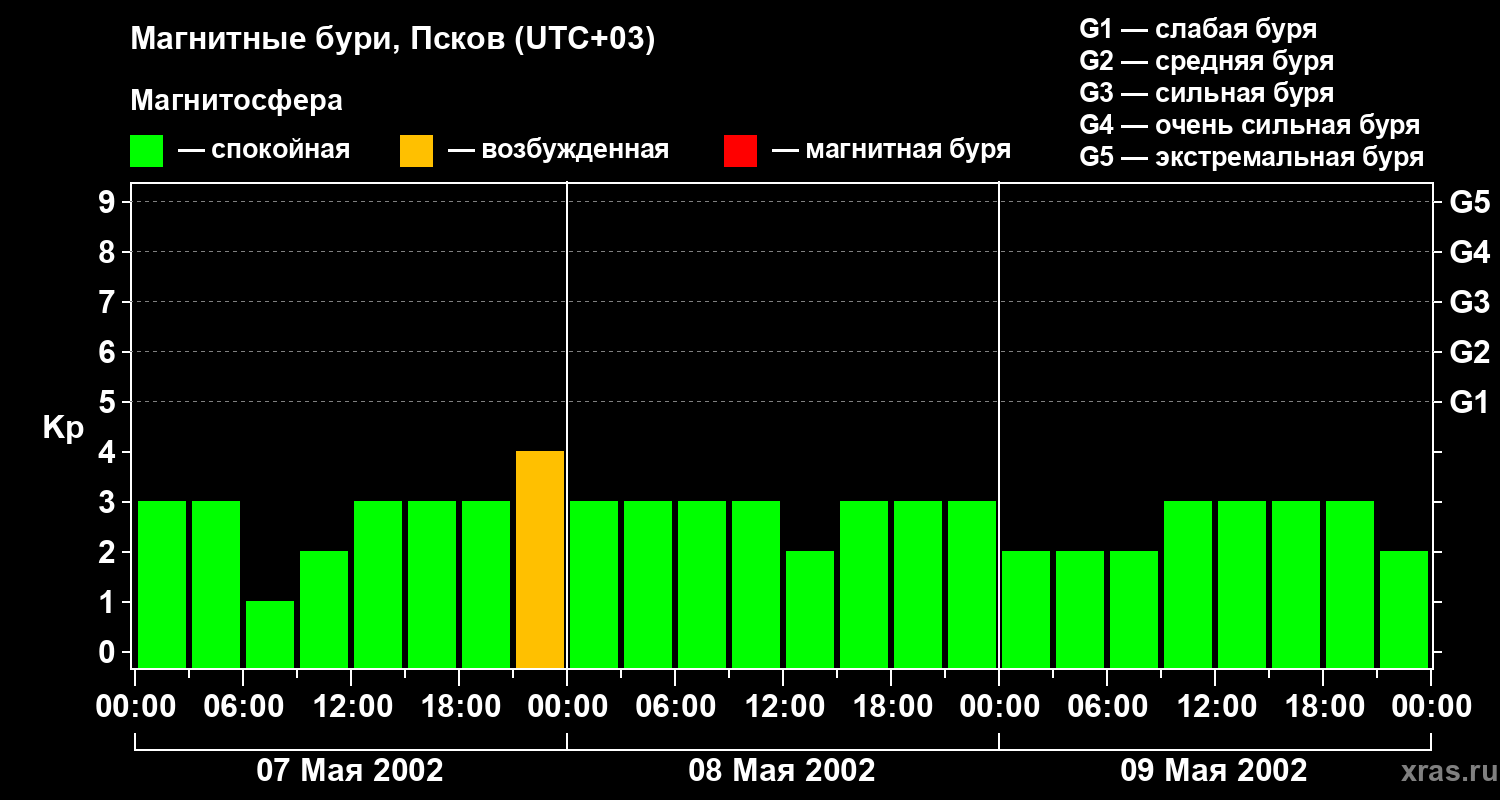Click the '— магнитная буря' legend label

coord(891,150)
